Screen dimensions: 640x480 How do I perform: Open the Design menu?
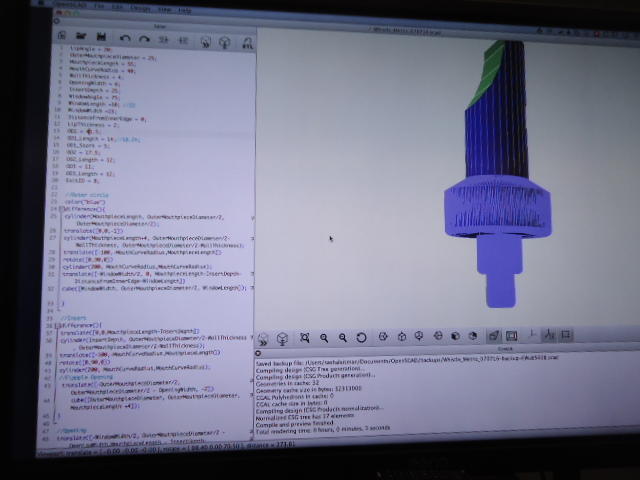140,8
